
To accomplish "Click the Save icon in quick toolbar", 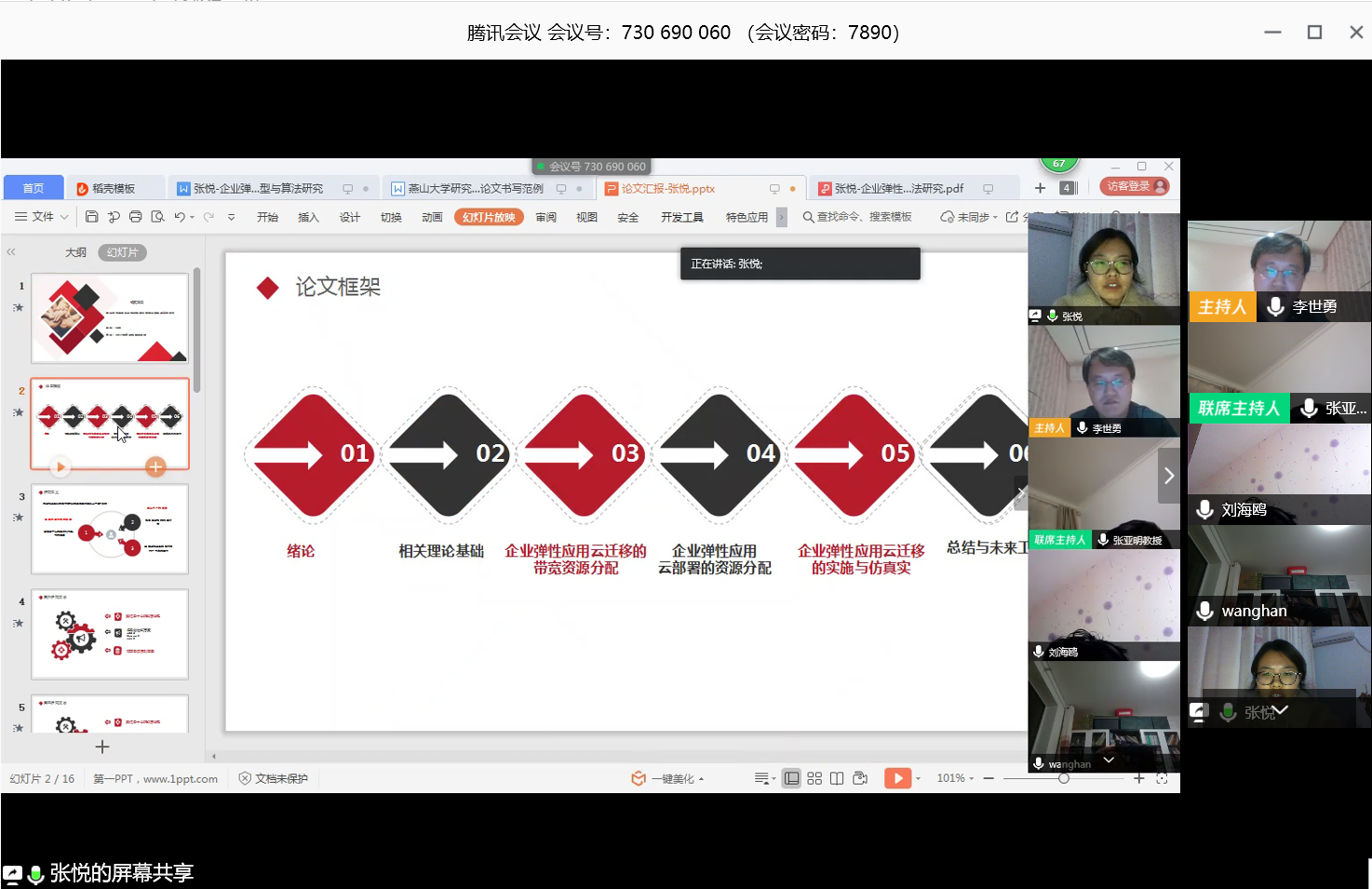I will pos(91,217).
